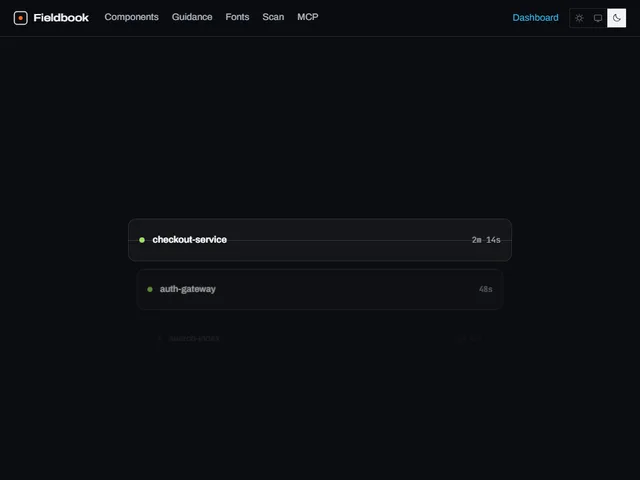
Task: Select the faded third service row
Action: [x=320, y=339]
